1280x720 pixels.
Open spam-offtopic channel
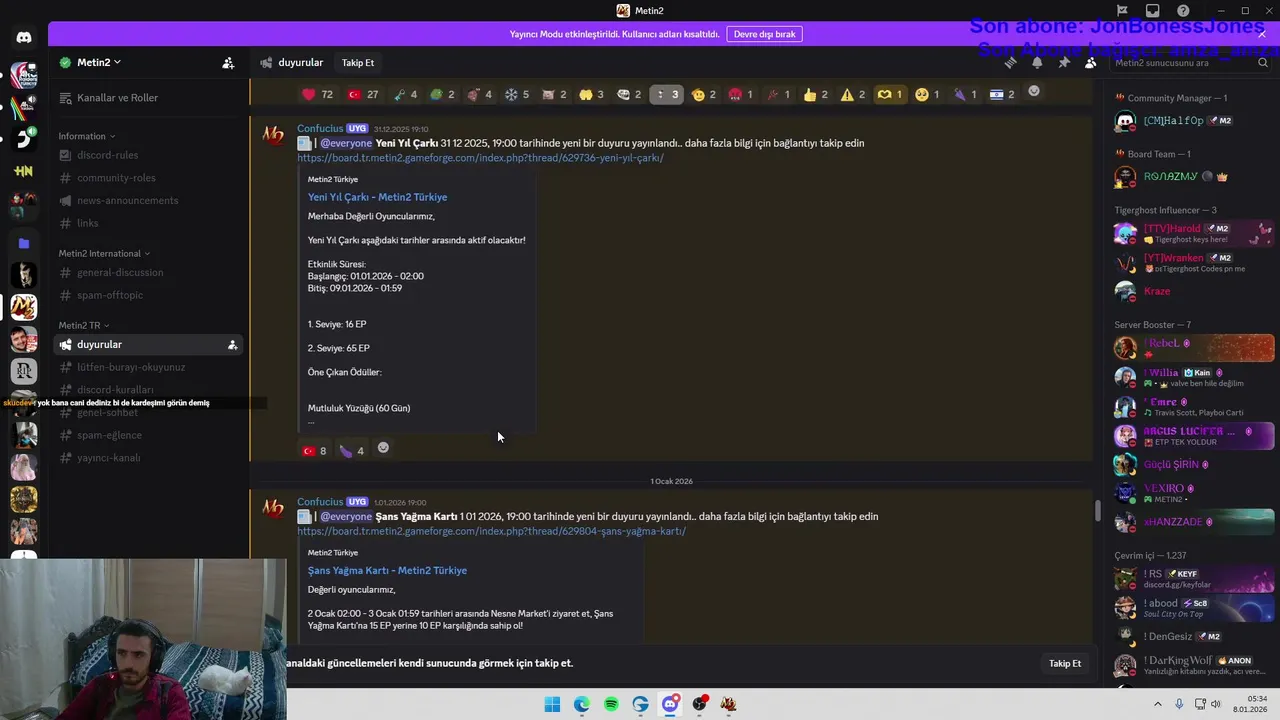coord(148,295)
